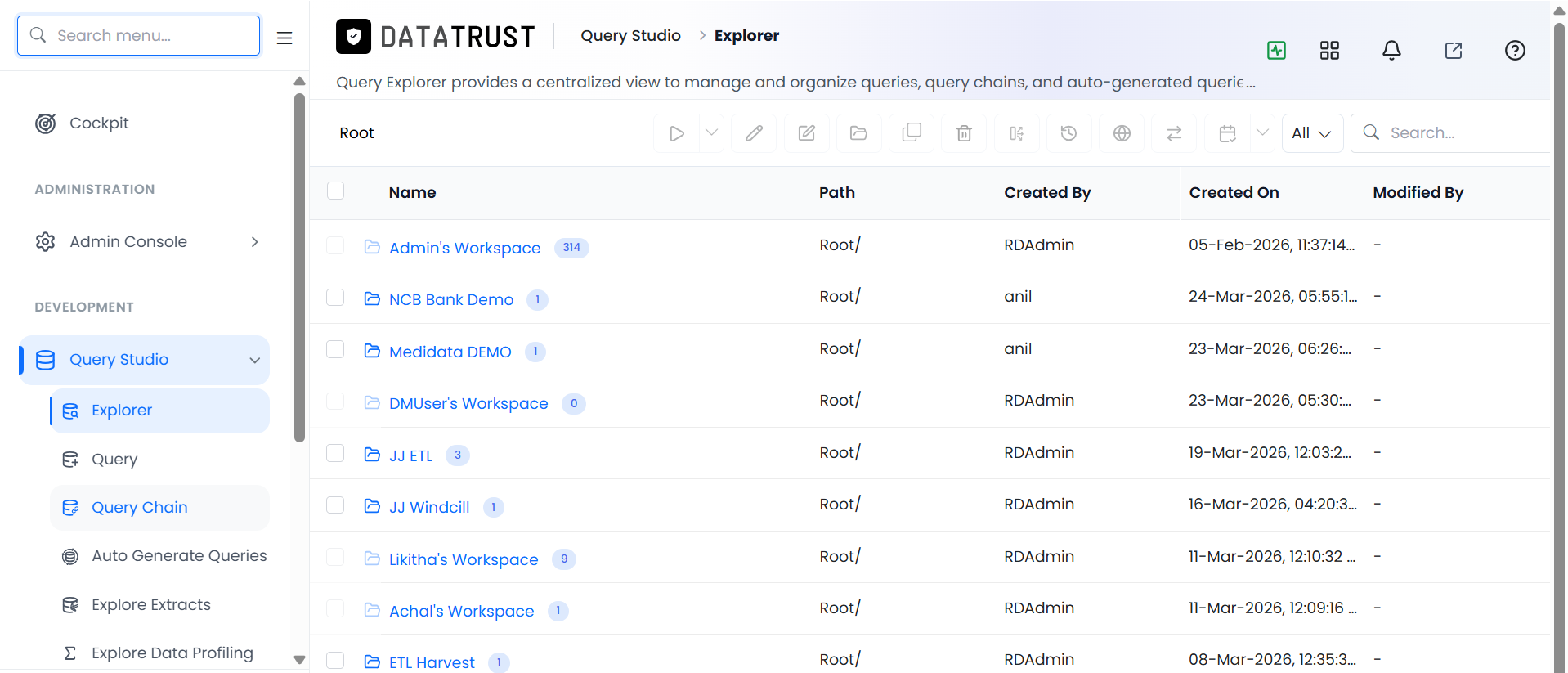Click the calendar Schedule toolbar icon
This screenshot has height=673, width=1568.
point(1227,133)
